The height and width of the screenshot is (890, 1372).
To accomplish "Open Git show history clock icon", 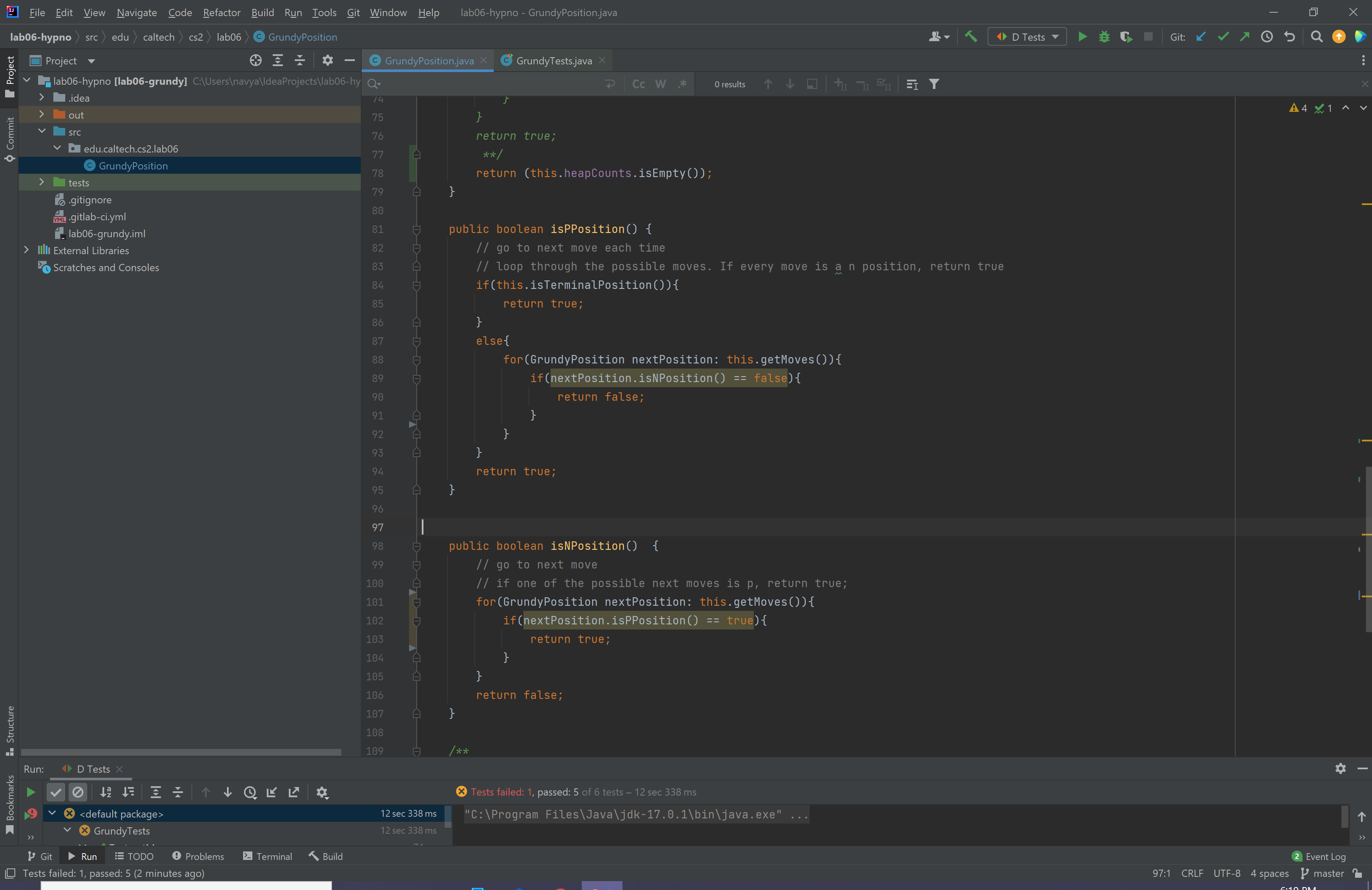I will click(x=1267, y=37).
